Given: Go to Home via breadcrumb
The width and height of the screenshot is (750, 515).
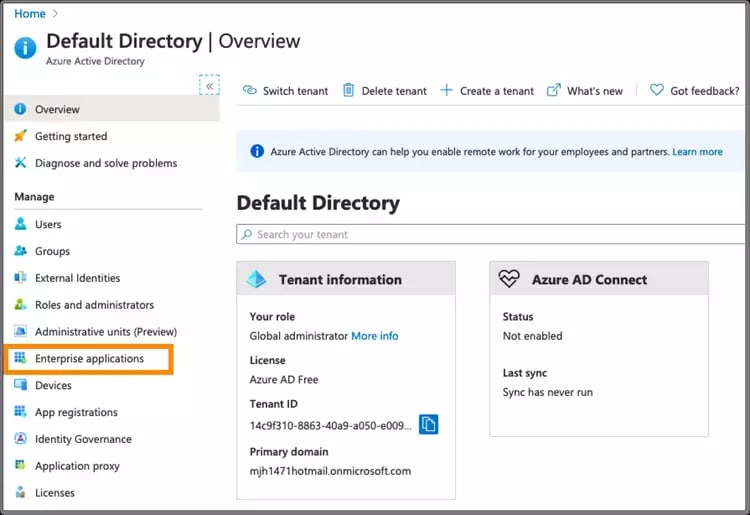Looking at the screenshot, I should click(30, 13).
